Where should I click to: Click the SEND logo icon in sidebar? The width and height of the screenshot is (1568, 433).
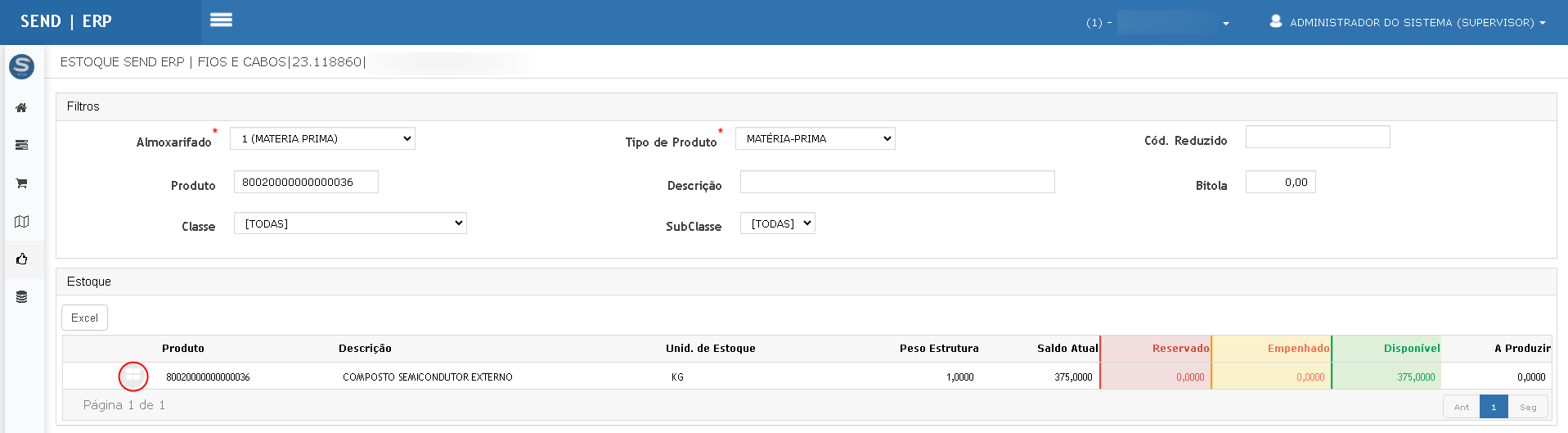(x=22, y=66)
